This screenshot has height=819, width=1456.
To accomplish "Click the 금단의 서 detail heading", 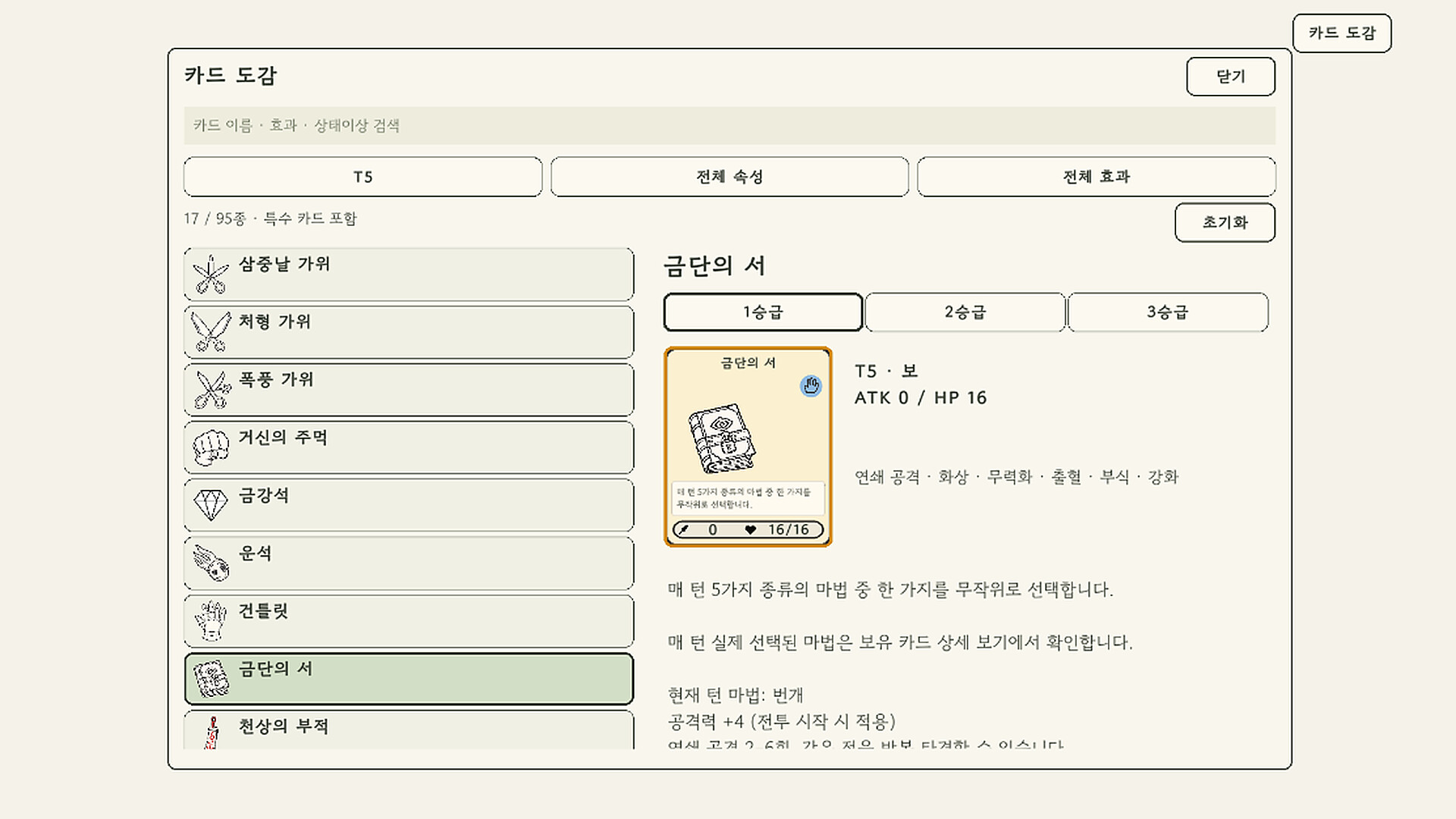I will point(714,265).
